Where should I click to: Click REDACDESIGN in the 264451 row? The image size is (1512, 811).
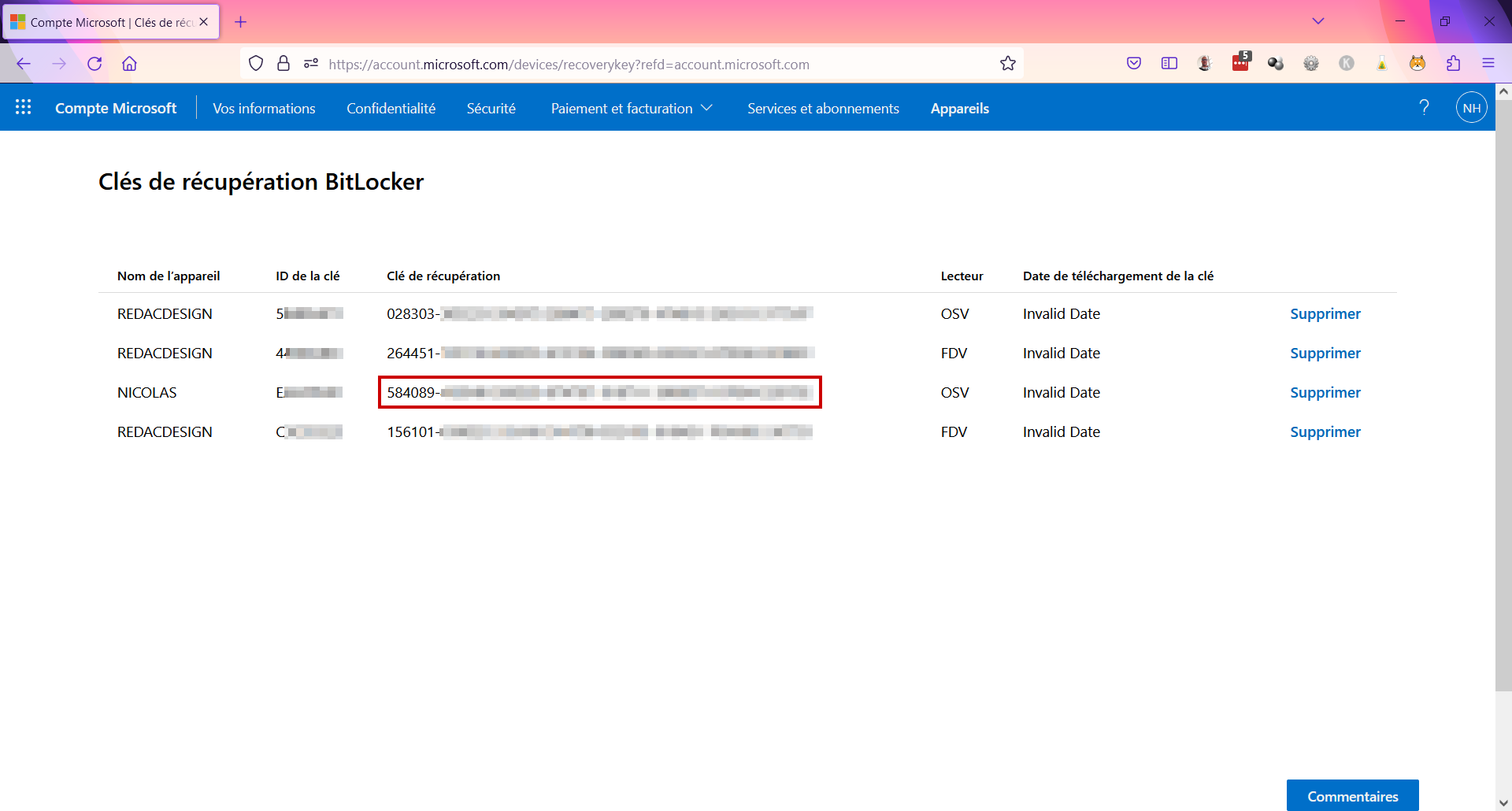[165, 353]
